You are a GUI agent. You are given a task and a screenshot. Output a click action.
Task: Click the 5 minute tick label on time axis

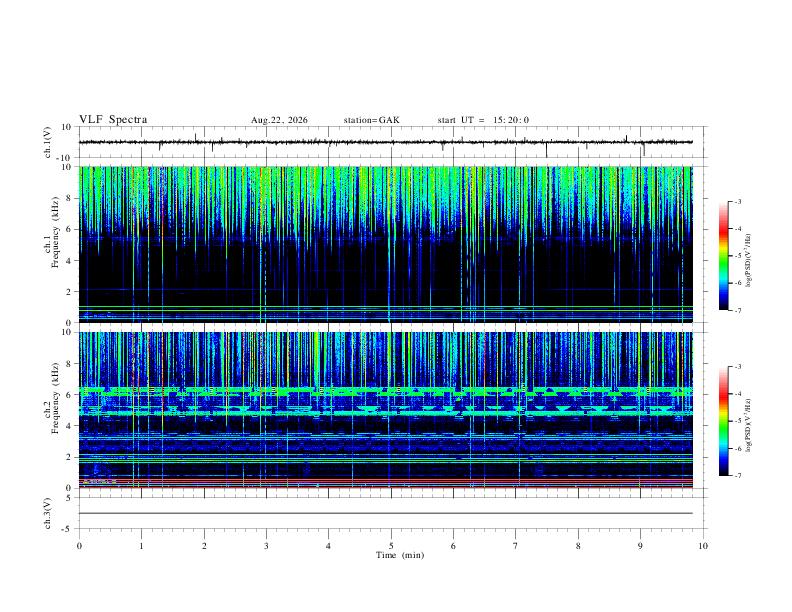tap(391, 546)
